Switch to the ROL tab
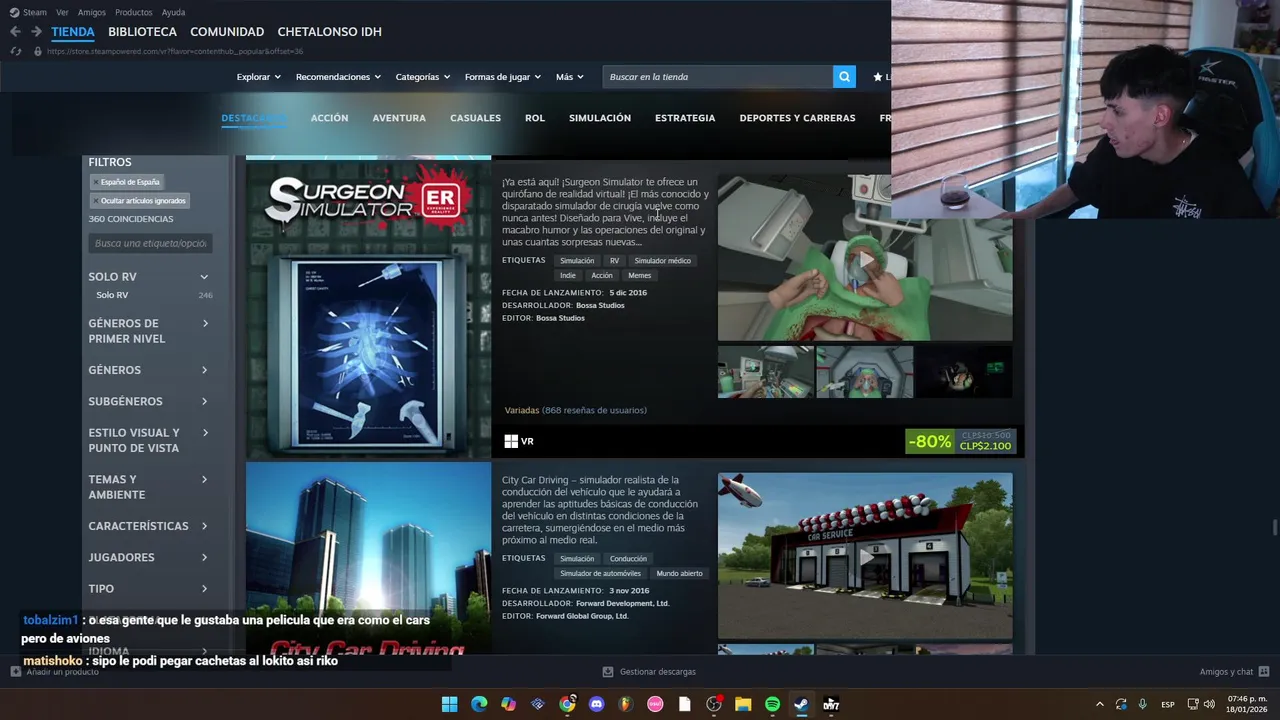The image size is (1280, 720). 535,118
